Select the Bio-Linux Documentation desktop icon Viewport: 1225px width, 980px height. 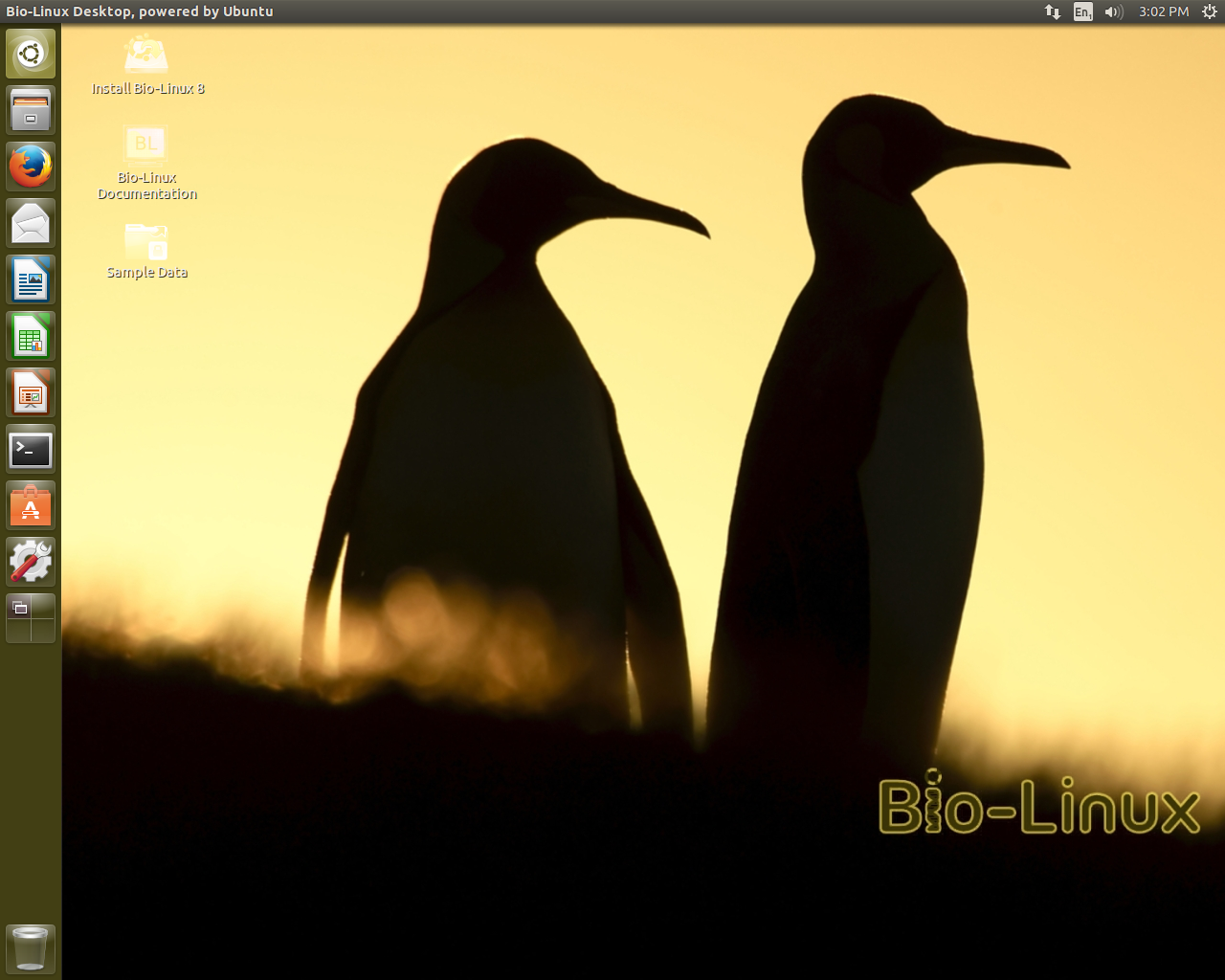(x=146, y=145)
